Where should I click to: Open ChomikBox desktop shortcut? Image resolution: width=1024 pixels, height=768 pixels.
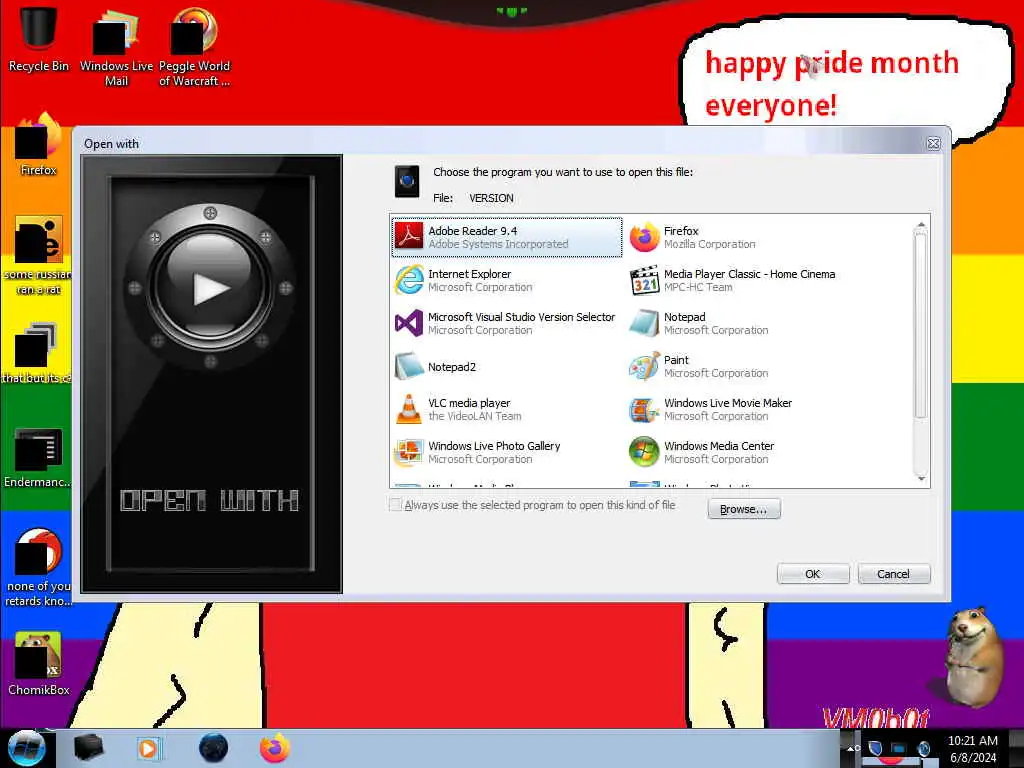click(x=39, y=663)
